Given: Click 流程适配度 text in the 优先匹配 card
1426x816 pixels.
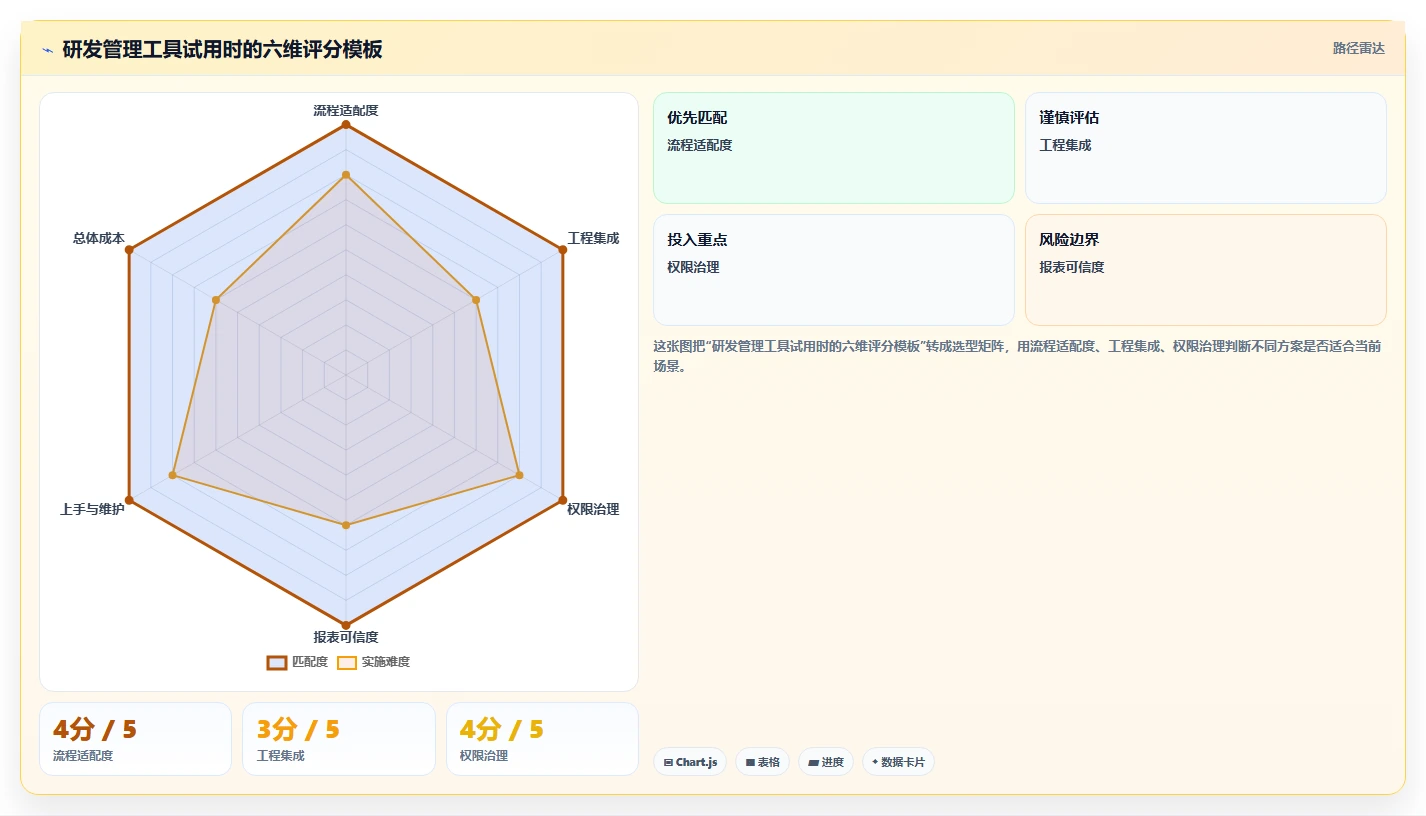Looking at the screenshot, I should tap(700, 145).
